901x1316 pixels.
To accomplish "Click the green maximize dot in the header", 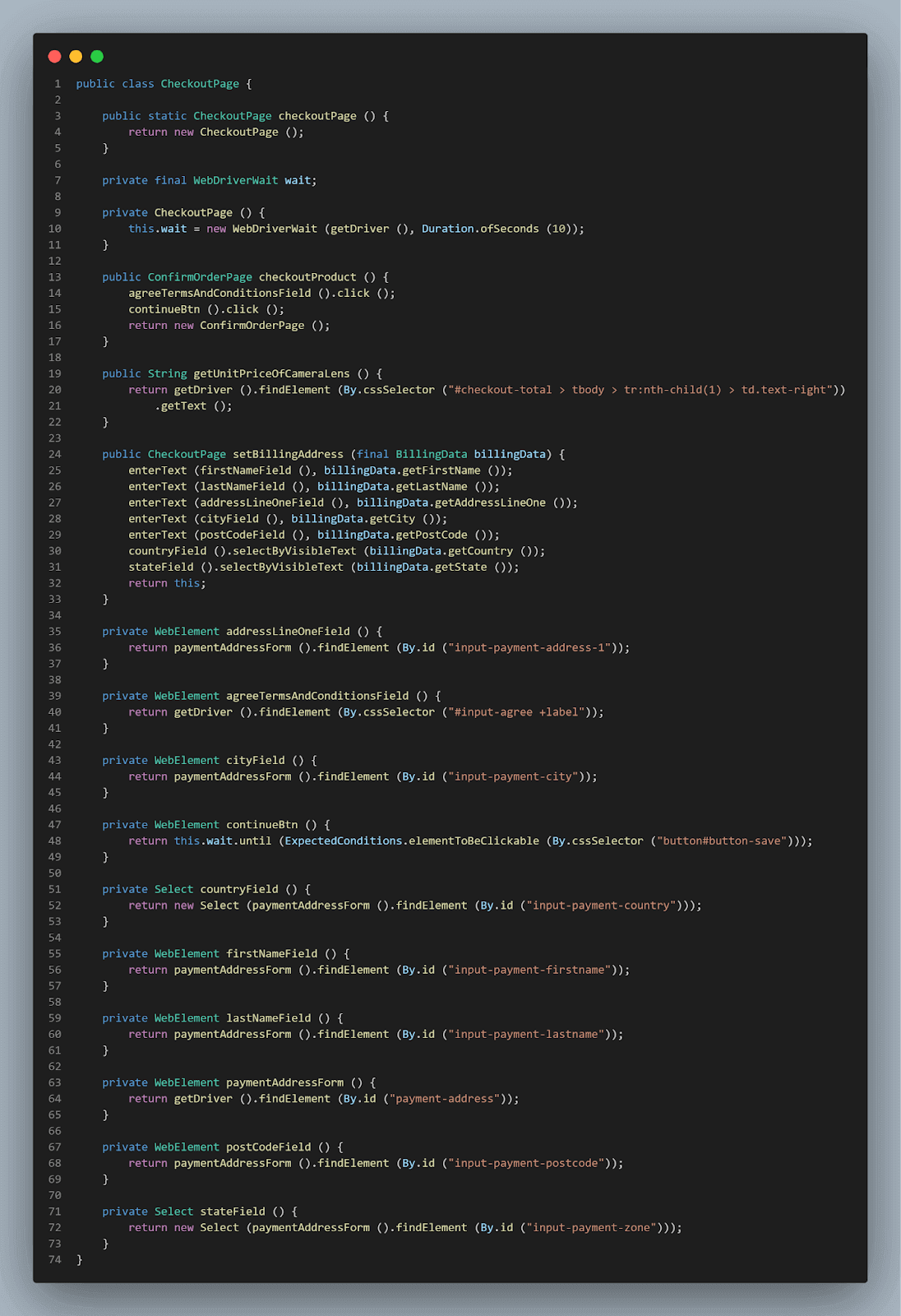I will point(97,57).
